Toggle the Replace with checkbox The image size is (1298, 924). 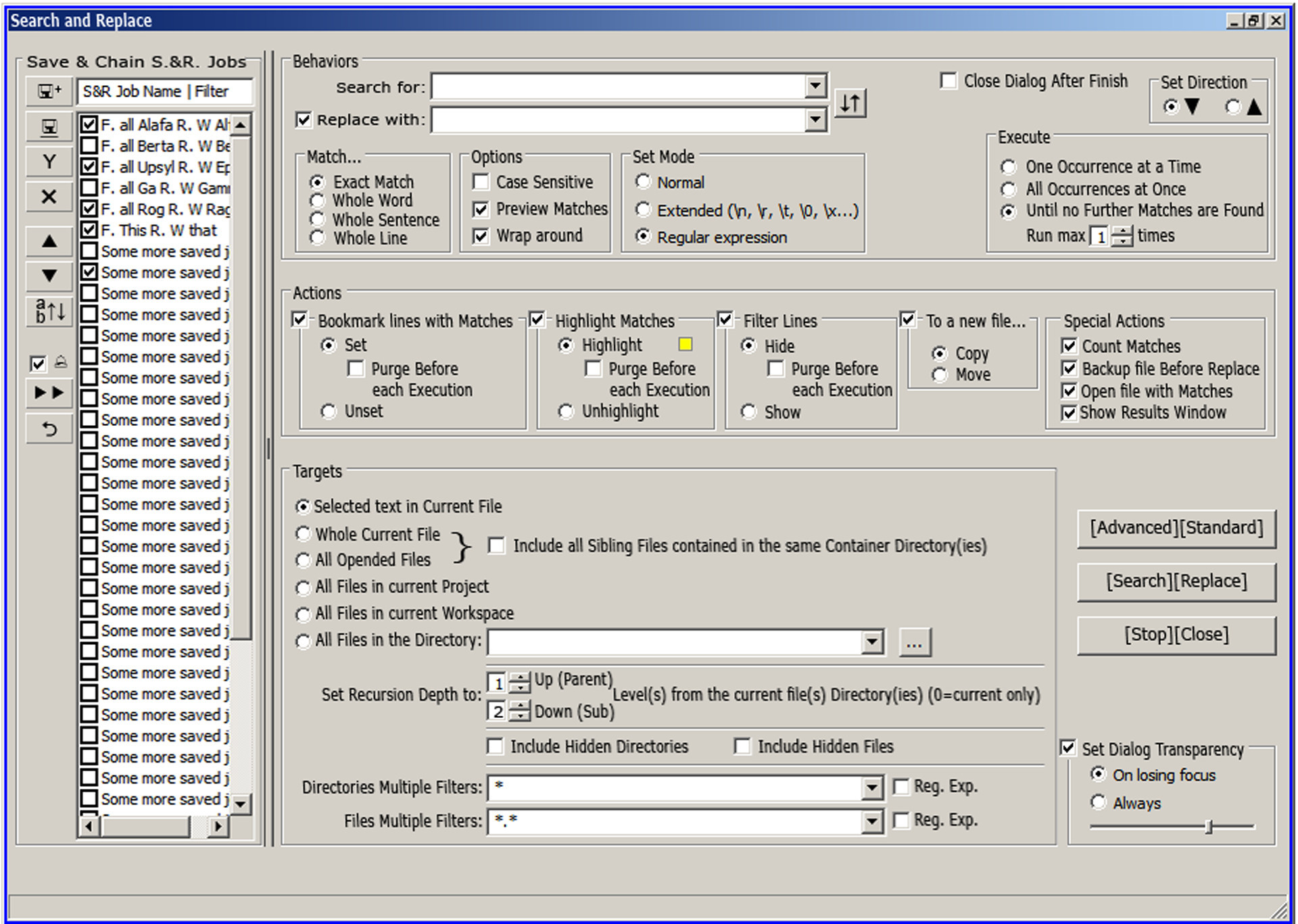(304, 120)
